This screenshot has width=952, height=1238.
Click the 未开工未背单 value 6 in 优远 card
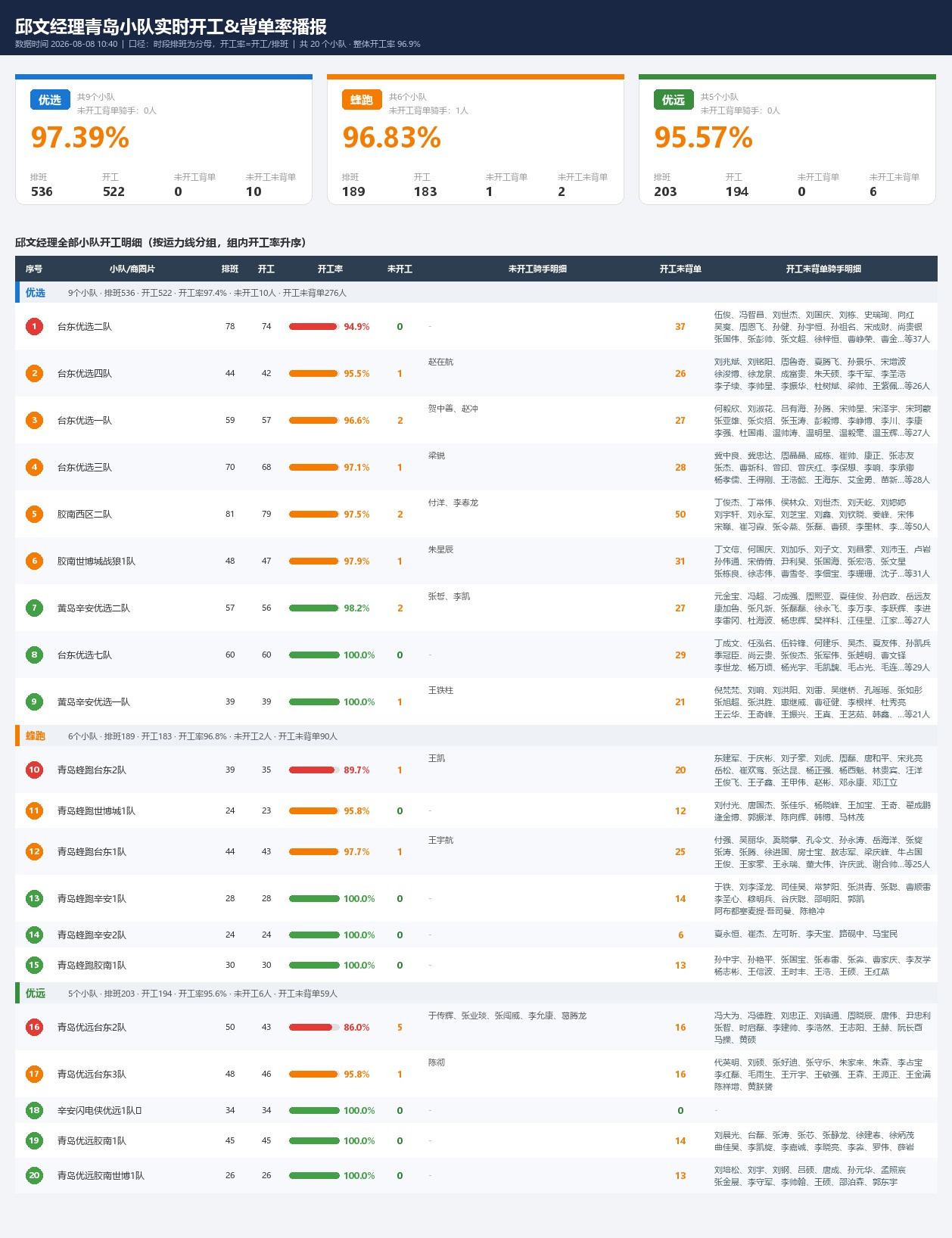[x=873, y=191]
